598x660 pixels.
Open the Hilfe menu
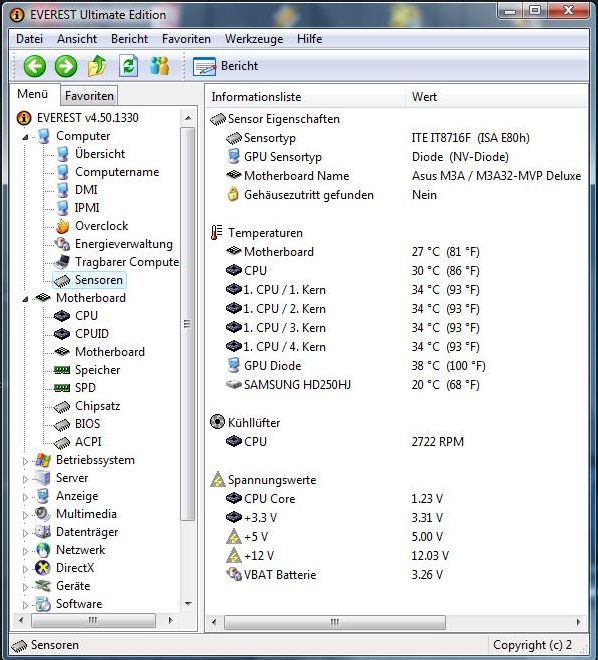309,39
